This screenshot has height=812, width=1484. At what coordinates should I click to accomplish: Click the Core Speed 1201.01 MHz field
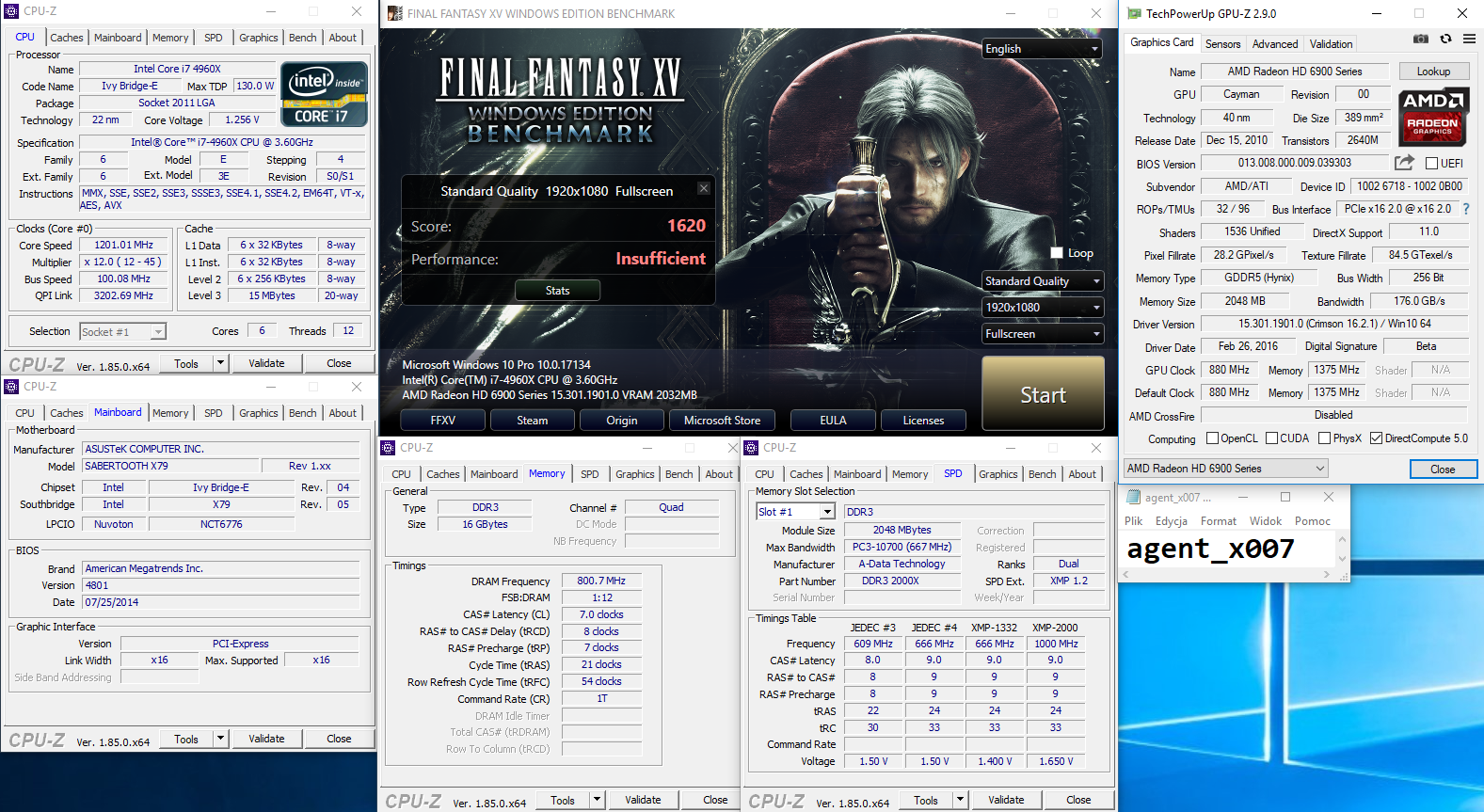tap(123, 245)
